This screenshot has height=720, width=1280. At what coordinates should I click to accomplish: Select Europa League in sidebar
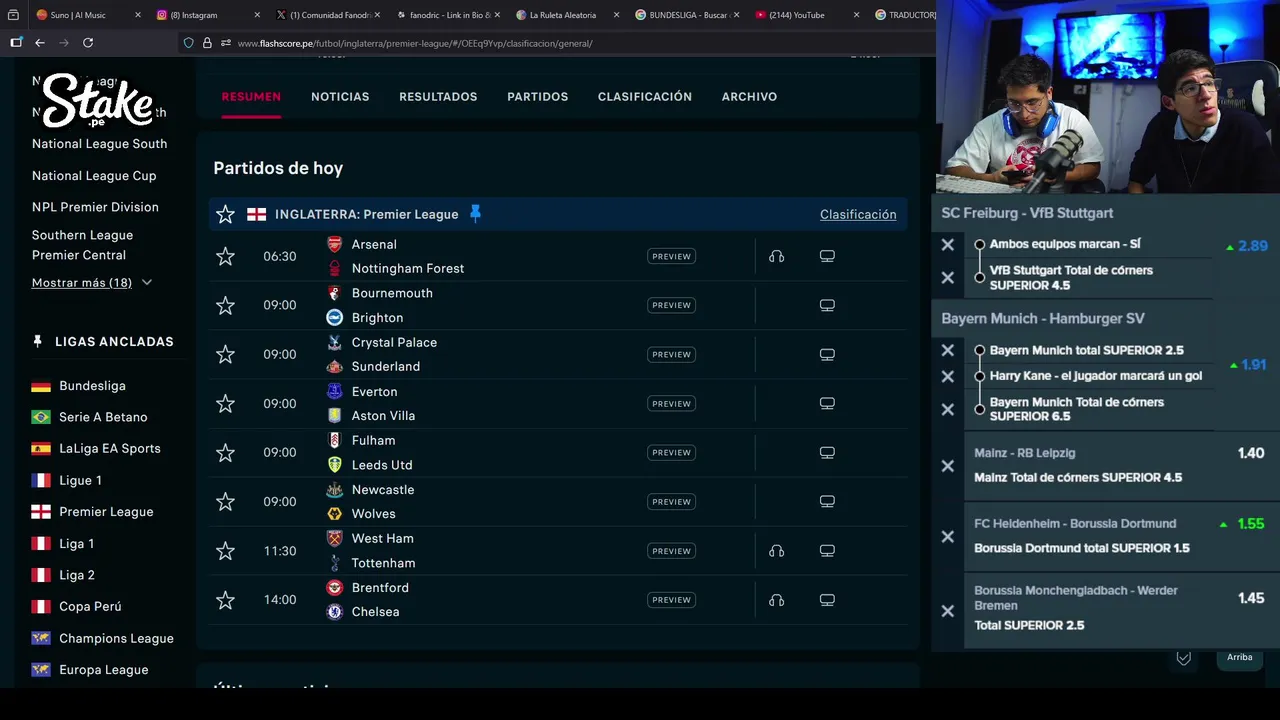point(103,670)
